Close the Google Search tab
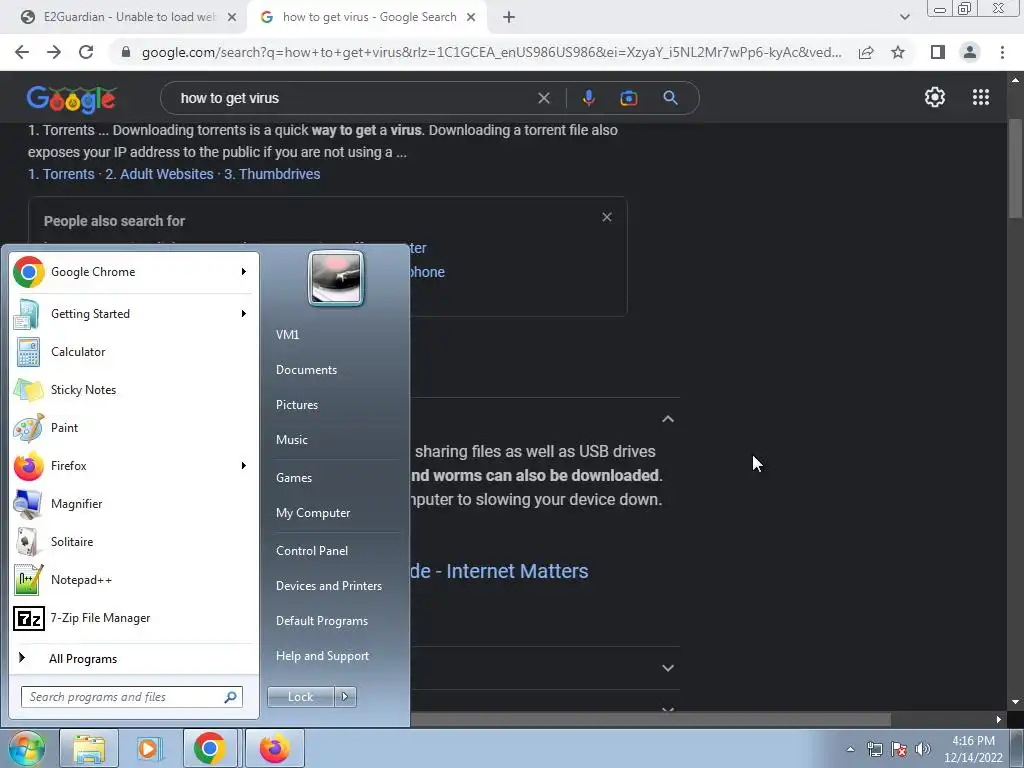Viewport: 1024px width, 768px height. tap(471, 18)
